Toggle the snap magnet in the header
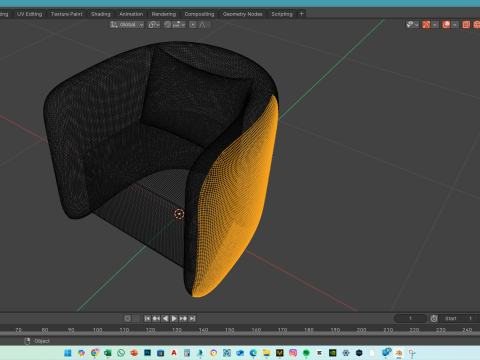Image resolution: width=480 pixels, height=360 pixels. pyautogui.click(x=168, y=25)
